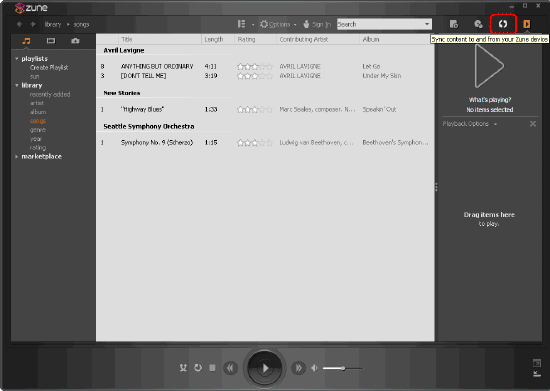This screenshot has width=550, height=391.
Task: Skip to the next track
Action: tap(299, 368)
